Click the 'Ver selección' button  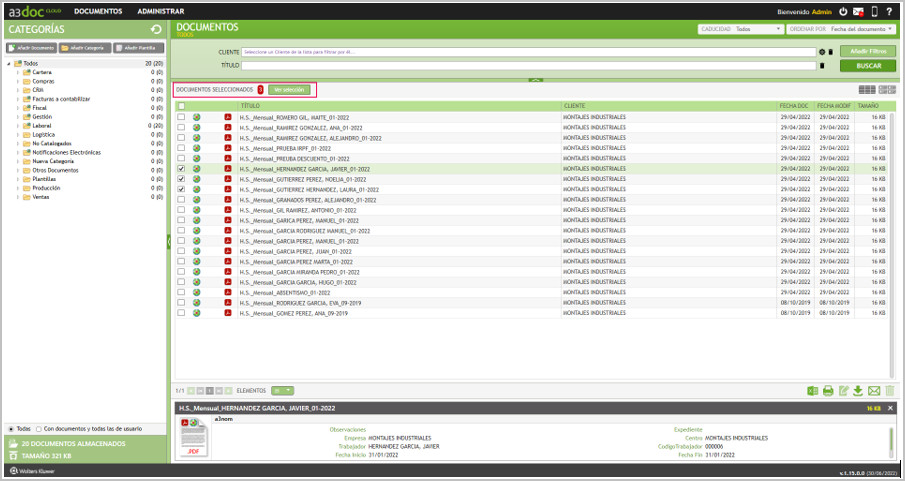[x=288, y=90]
